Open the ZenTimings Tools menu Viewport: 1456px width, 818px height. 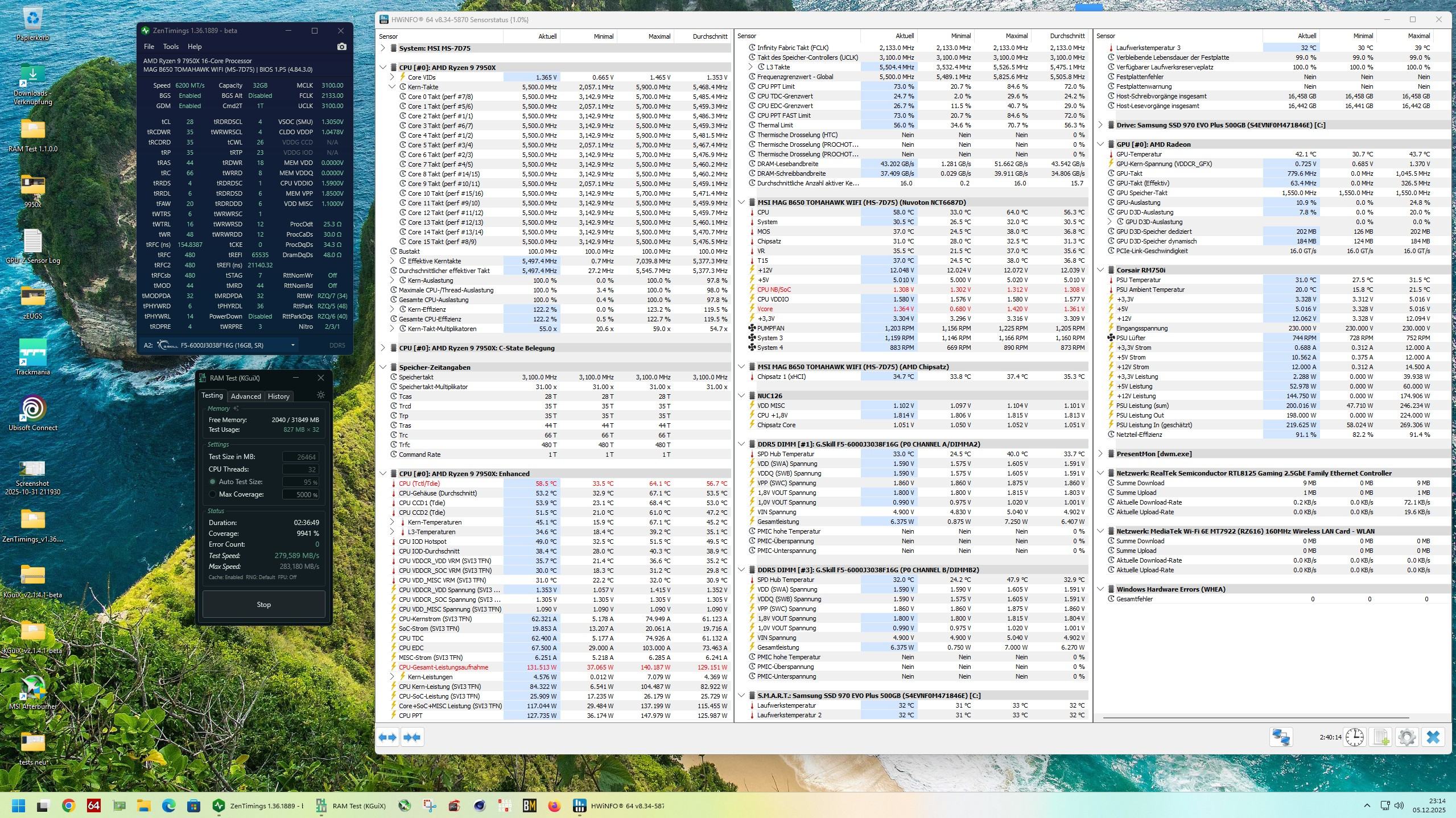click(x=171, y=47)
